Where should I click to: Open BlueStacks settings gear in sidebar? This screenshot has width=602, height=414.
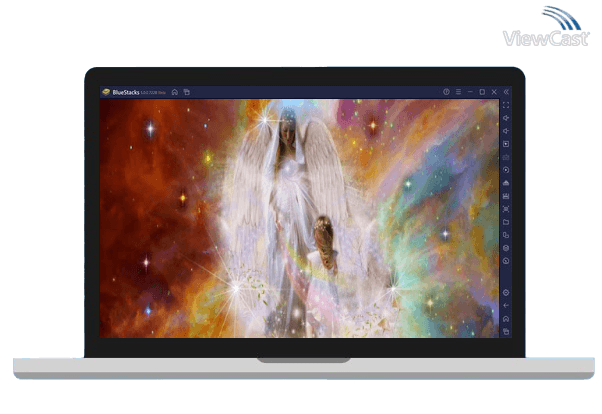(506, 293)
